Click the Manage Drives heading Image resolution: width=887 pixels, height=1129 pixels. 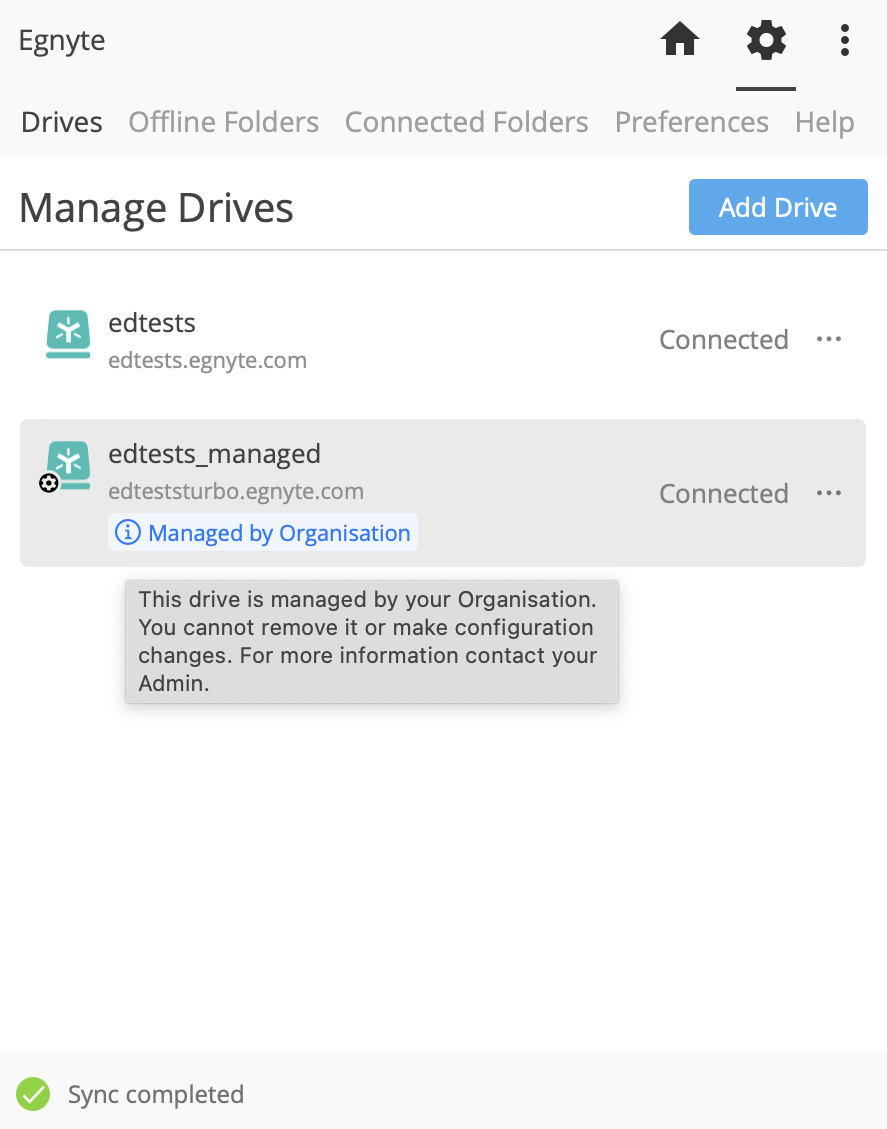[156, 208]
